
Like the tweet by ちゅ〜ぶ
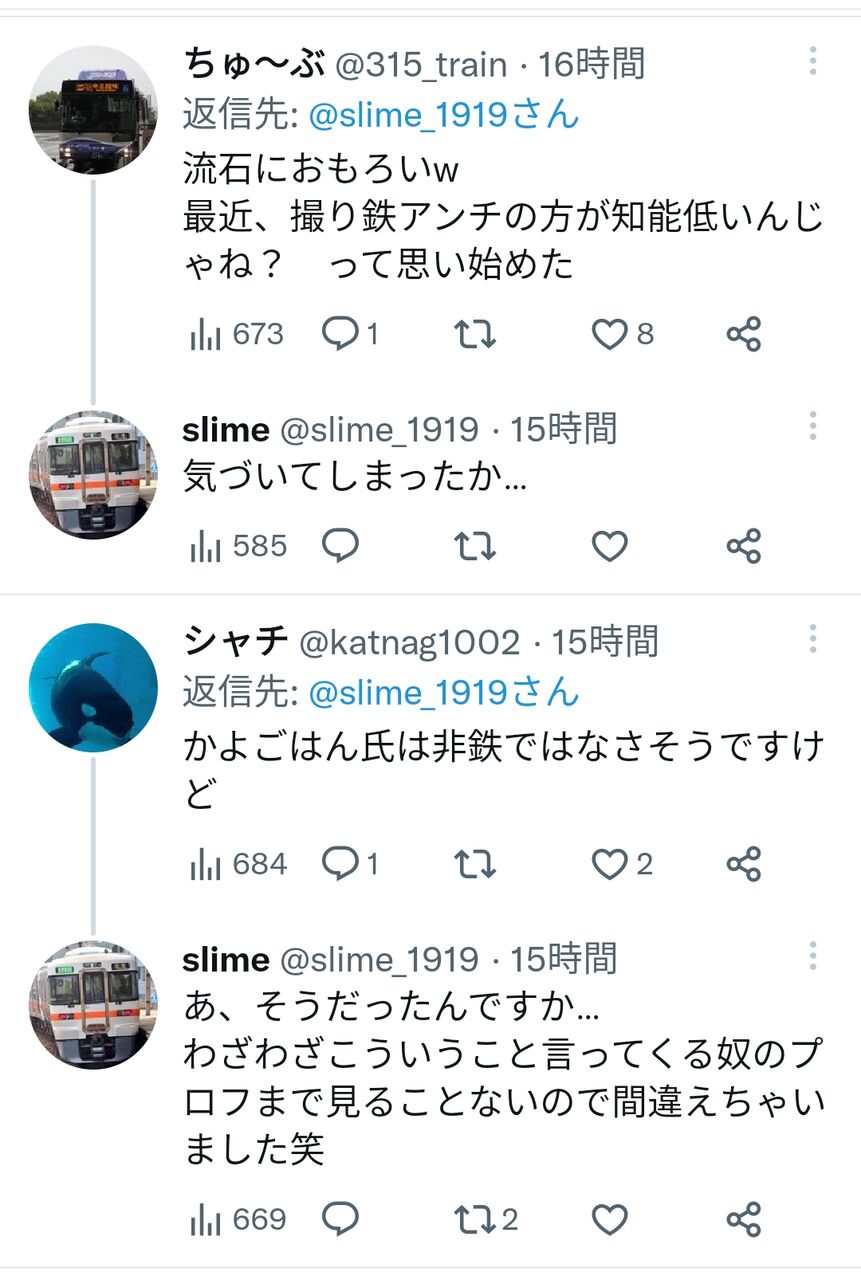tap(610, 334)
